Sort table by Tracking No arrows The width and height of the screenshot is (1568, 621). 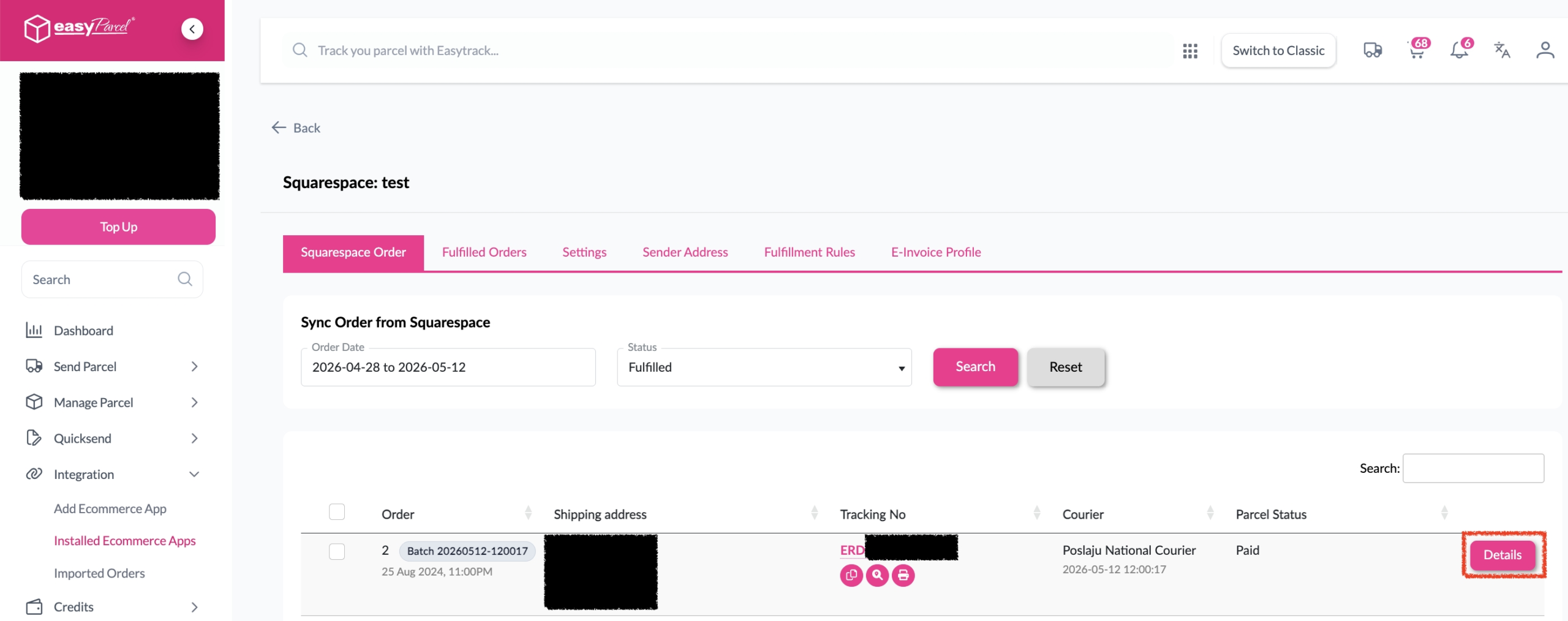tap(1036, 513)
